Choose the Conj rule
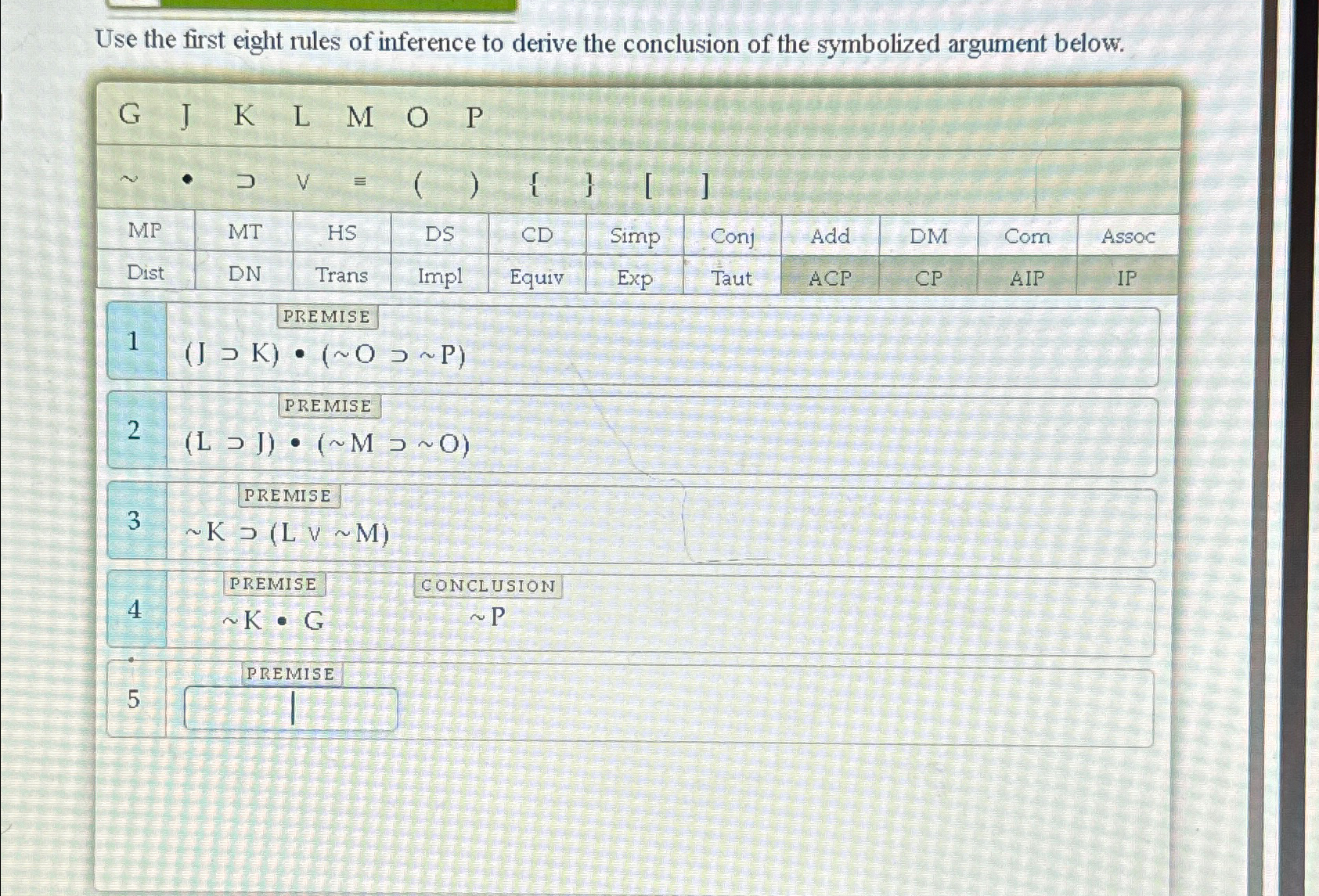The width and height of the screenshot is (1319, 896). (732, 236)
